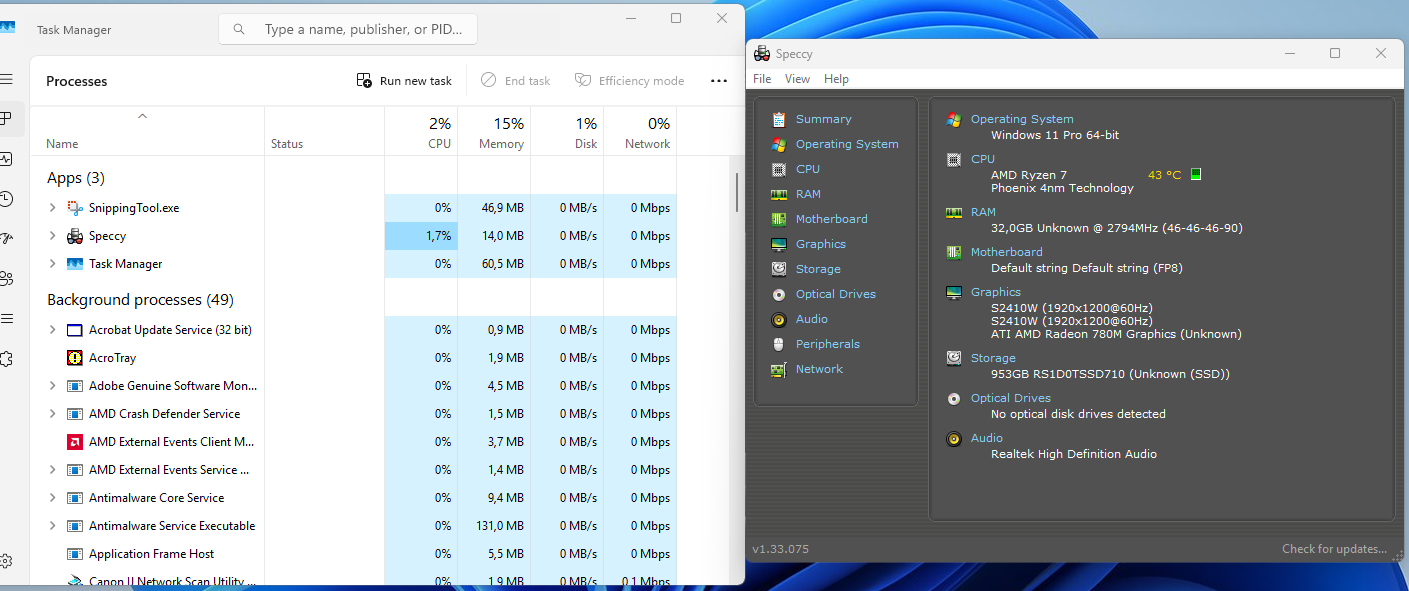
Task: Expand the Acrobat Update Service process
Action: point(52,329)
